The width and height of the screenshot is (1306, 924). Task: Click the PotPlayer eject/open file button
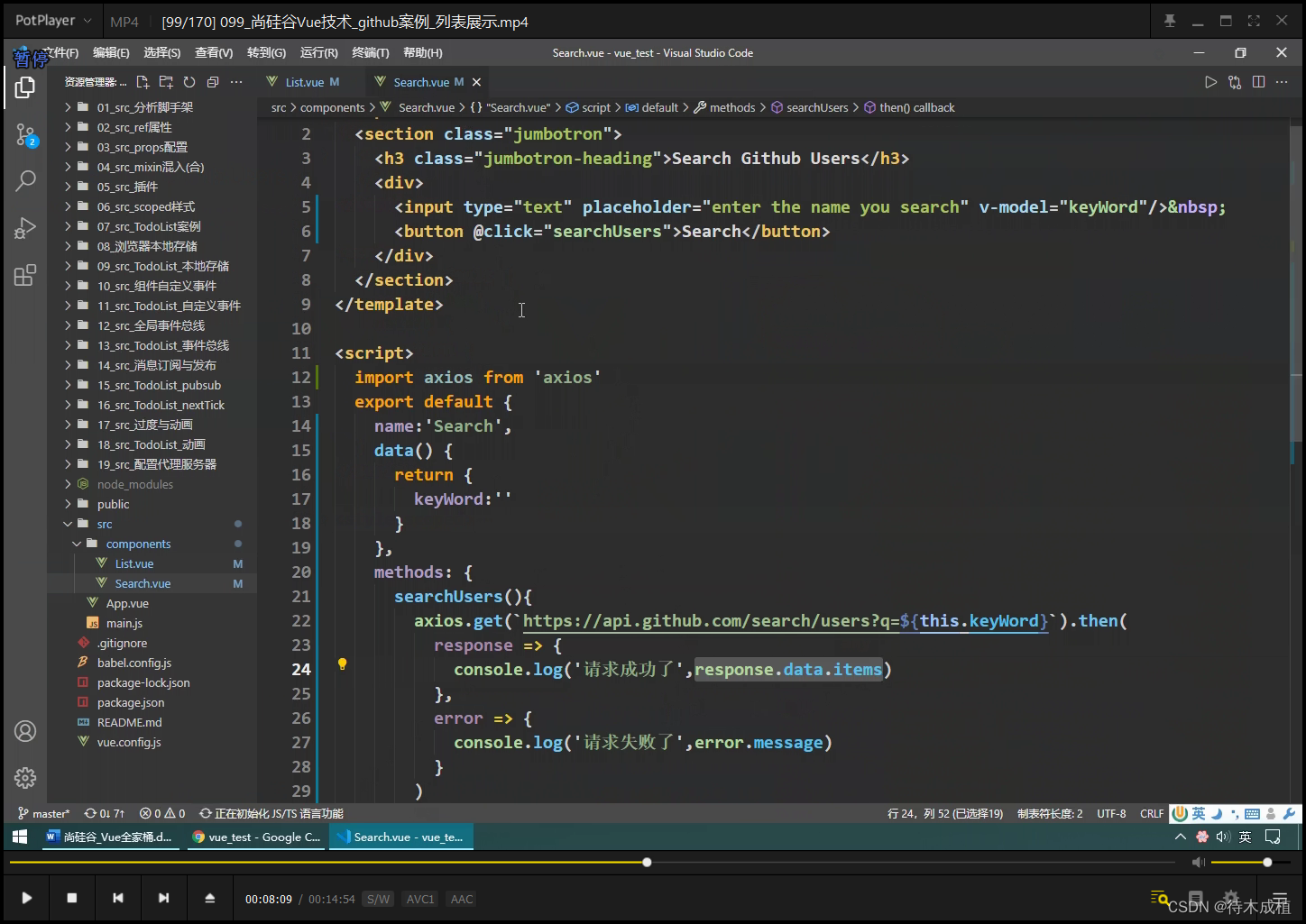209,898
